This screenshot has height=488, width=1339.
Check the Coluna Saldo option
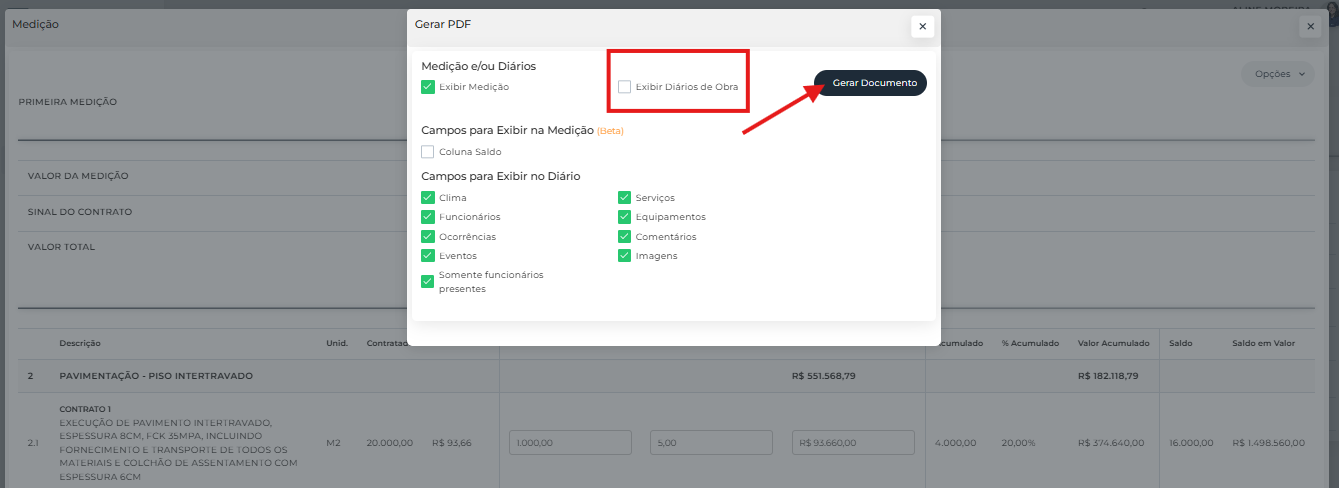click(428, 152)
